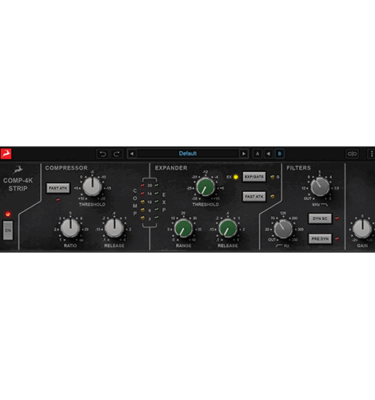
Task: Adjust the expander RELEASE knob
Action: click(x=228, y=228)
